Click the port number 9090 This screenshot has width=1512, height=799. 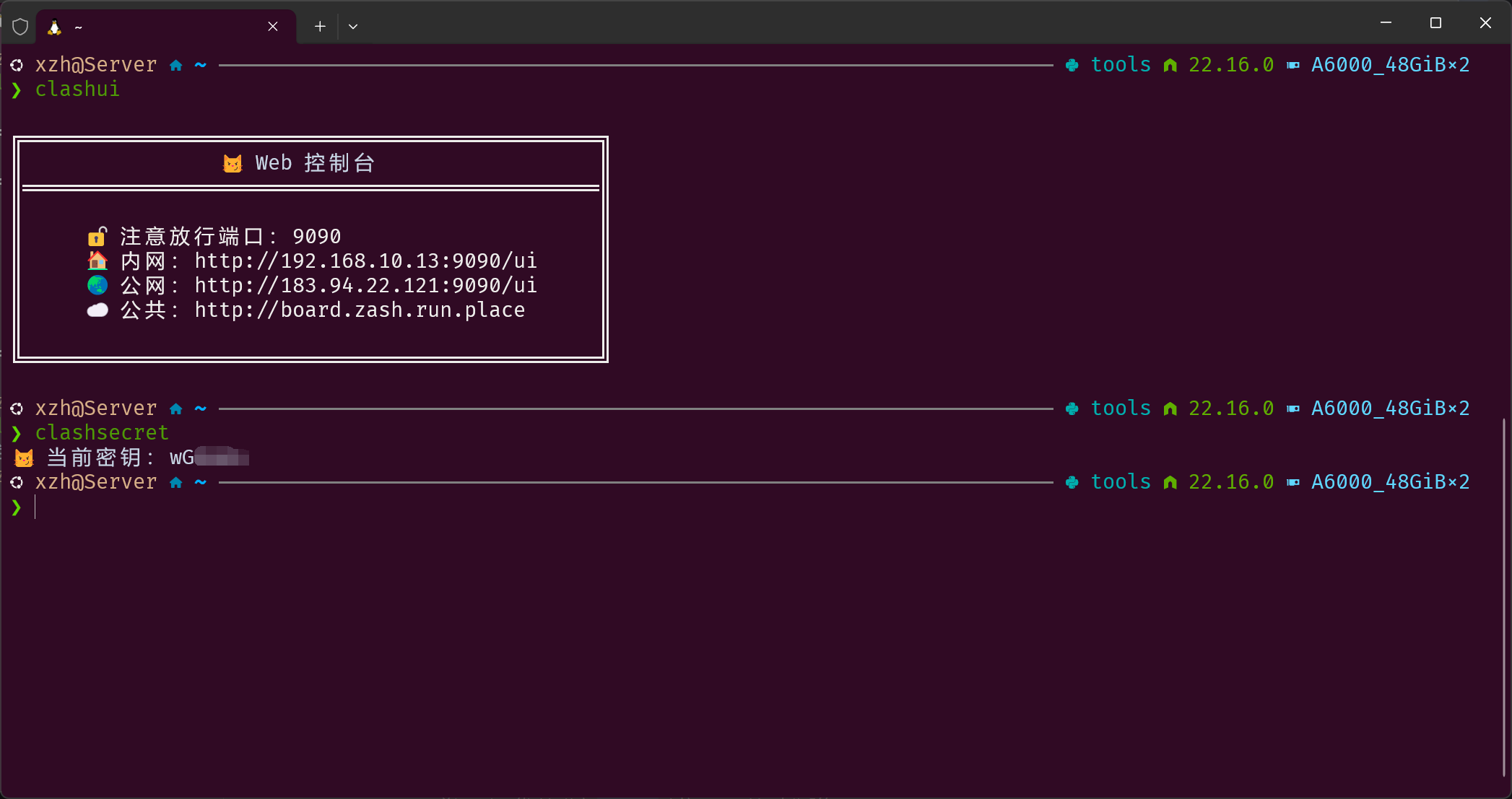pos(317,236)
